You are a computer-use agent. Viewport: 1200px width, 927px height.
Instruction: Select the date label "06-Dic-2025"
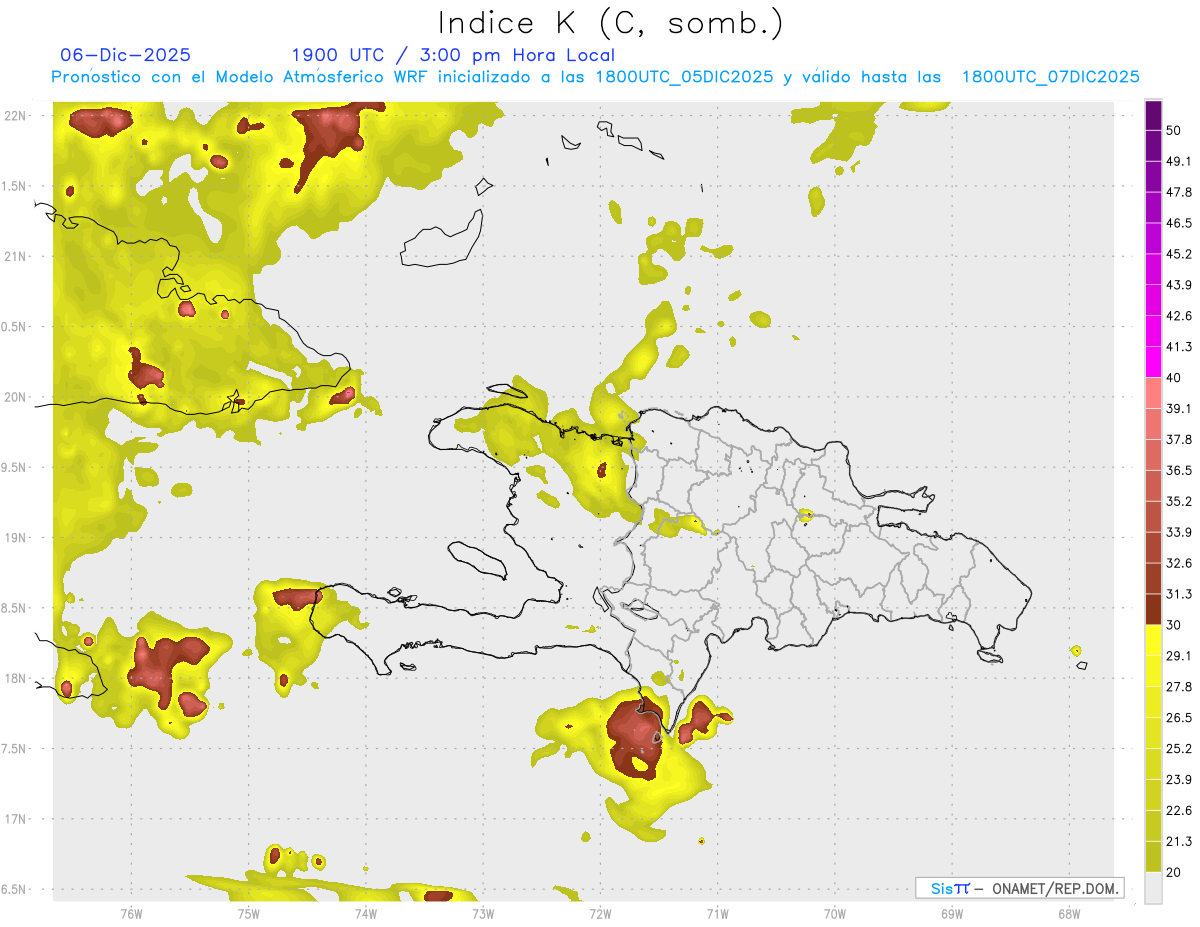point(126,55)
